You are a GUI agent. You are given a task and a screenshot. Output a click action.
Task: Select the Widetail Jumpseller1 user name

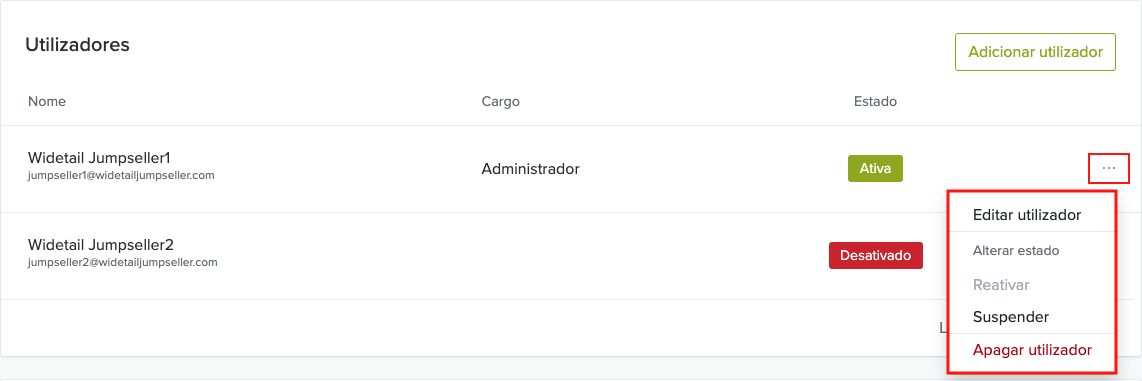point(99,158)
